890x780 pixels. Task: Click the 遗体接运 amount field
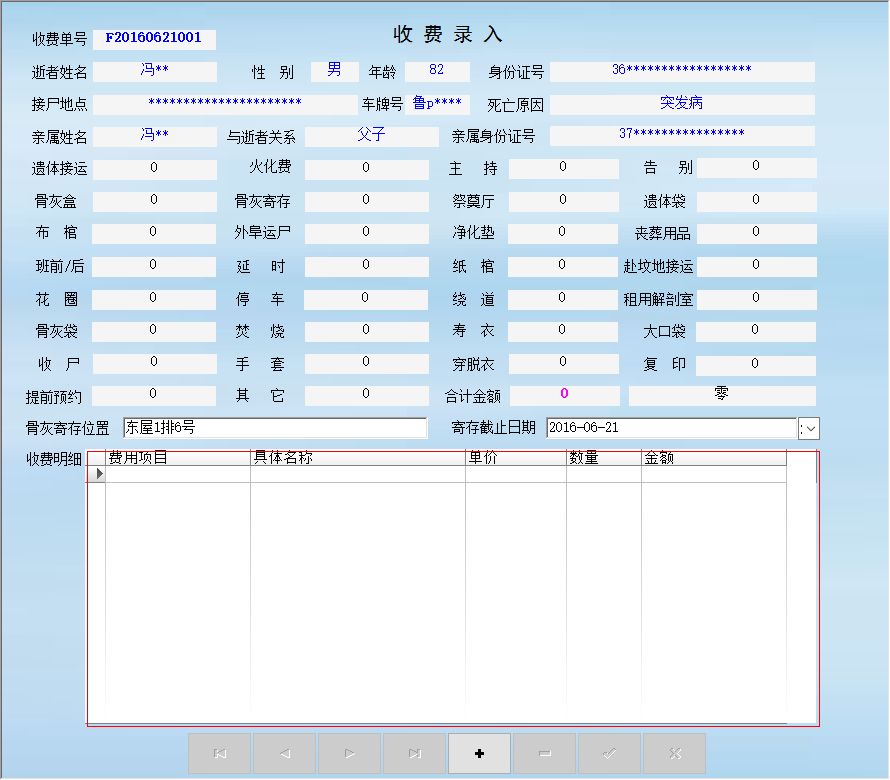click(x=154, y=169)
